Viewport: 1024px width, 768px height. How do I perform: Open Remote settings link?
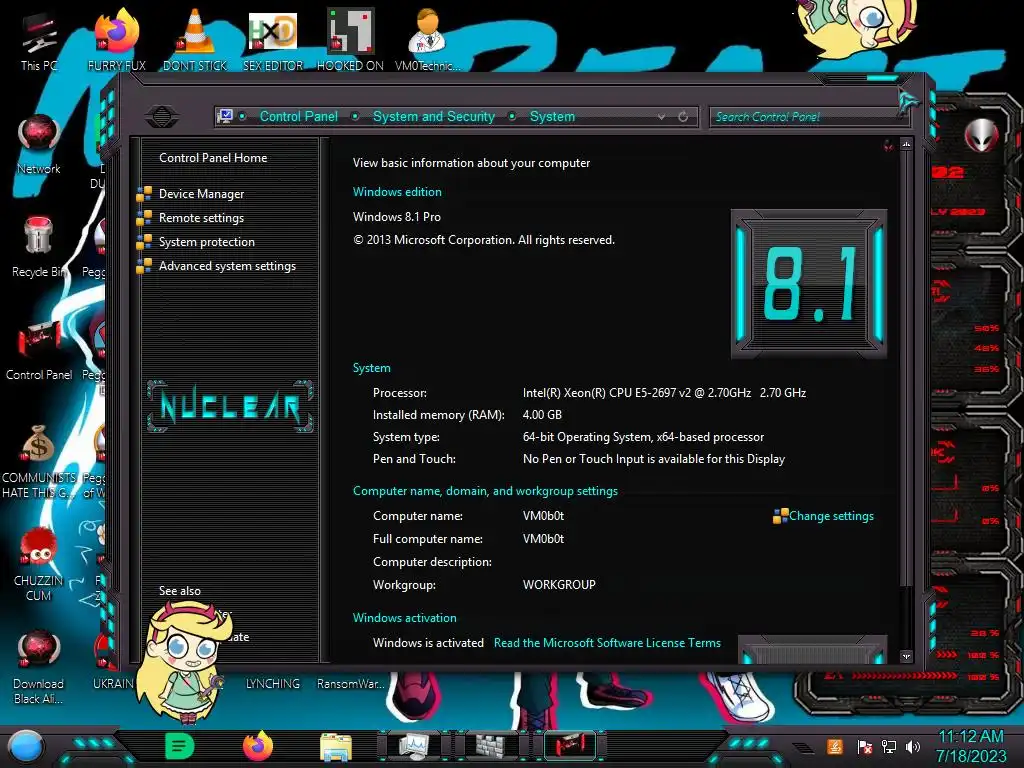[x=201, y=218]
